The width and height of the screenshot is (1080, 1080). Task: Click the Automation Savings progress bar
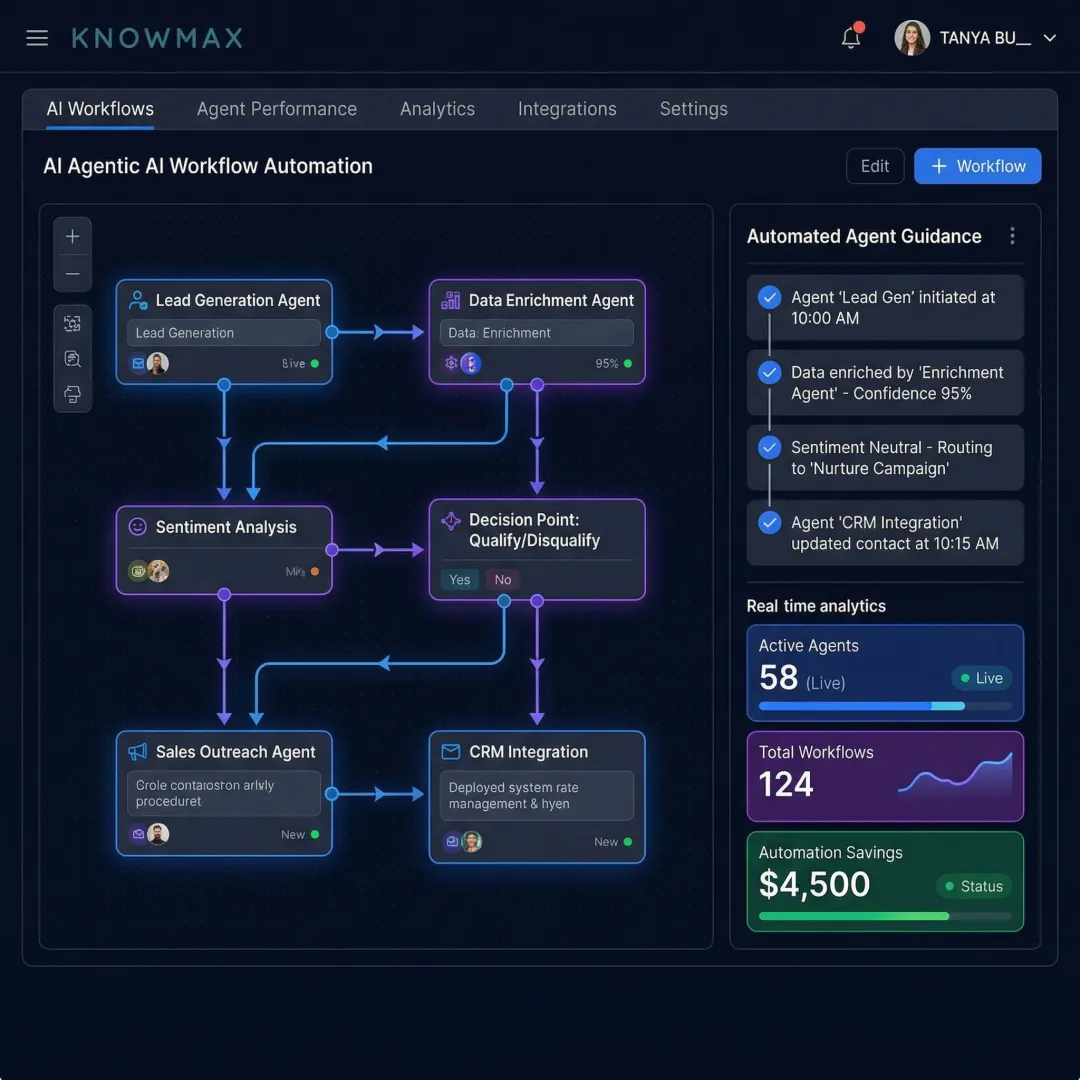[x=885, y=916]
